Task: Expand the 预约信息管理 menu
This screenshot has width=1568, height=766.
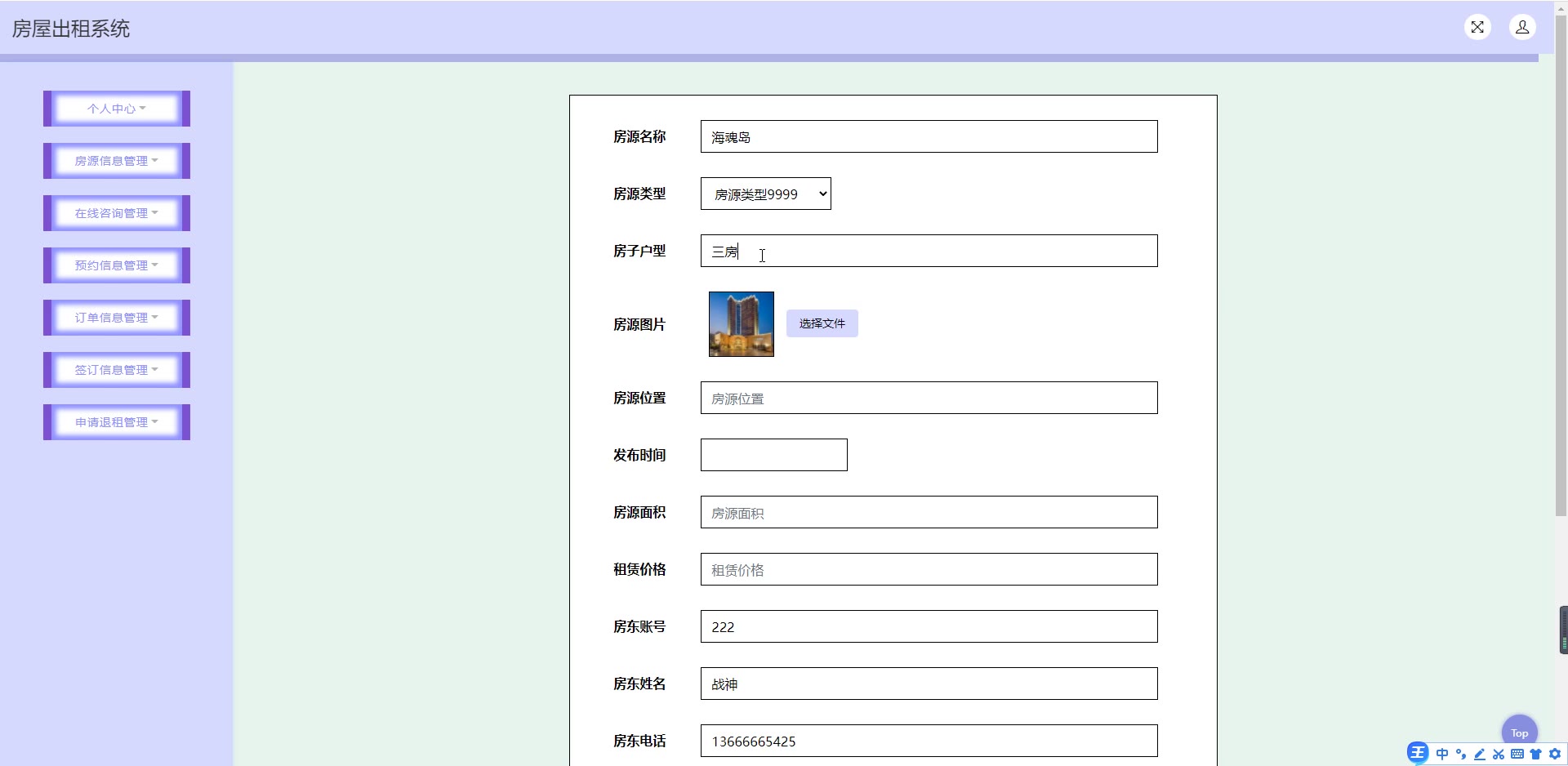Action: point(117,265)
